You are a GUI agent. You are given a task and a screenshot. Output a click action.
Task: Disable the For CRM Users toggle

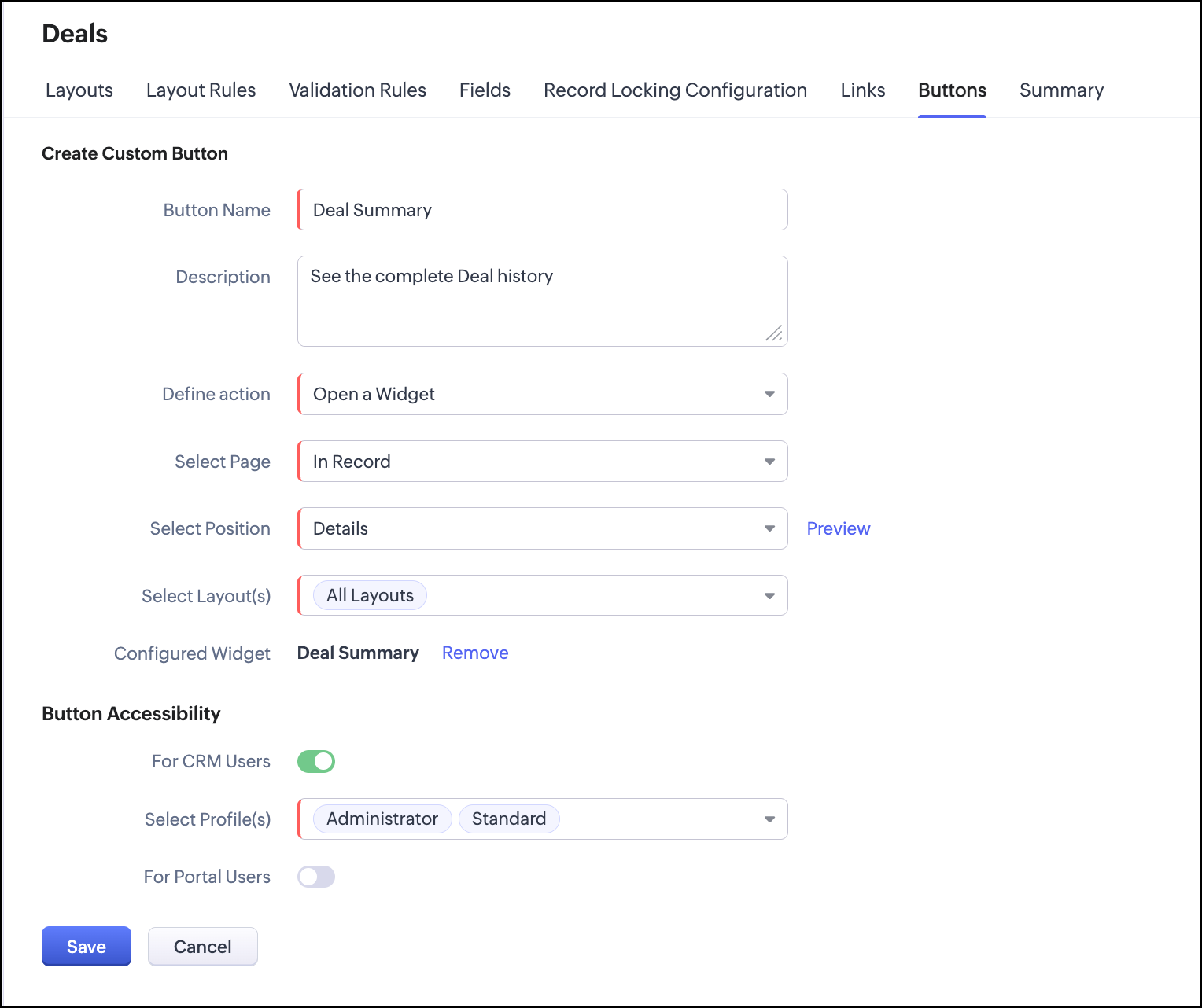pyautogui.click(x=316, y=761)
